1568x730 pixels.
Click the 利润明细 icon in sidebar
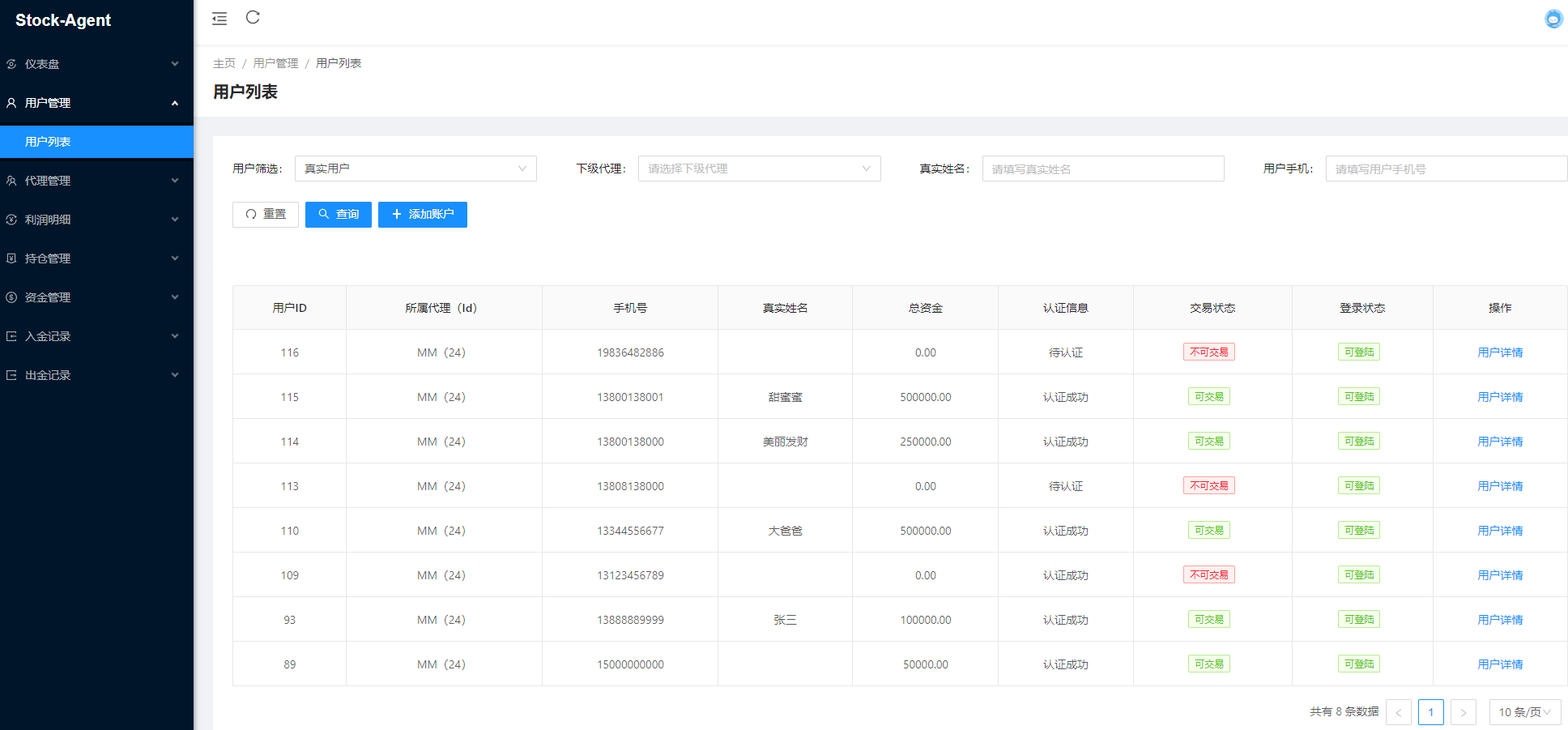11,220
